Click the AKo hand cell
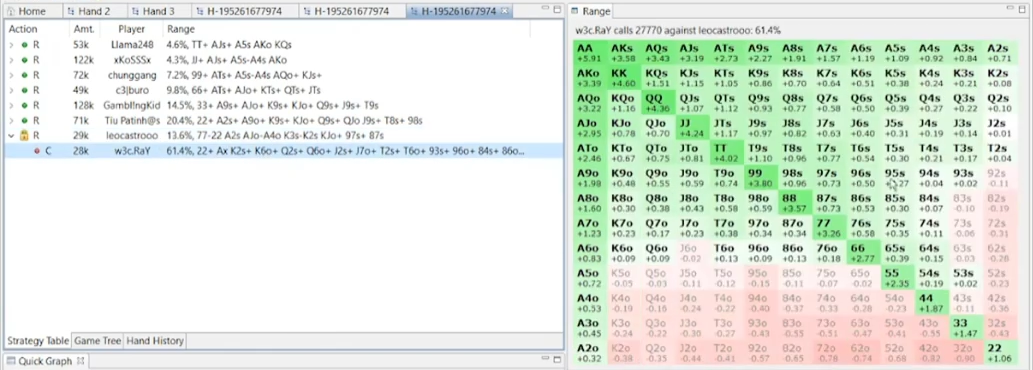Image resolution: width=1033 pixels, height=370 pixels. [x=590, y=77]
